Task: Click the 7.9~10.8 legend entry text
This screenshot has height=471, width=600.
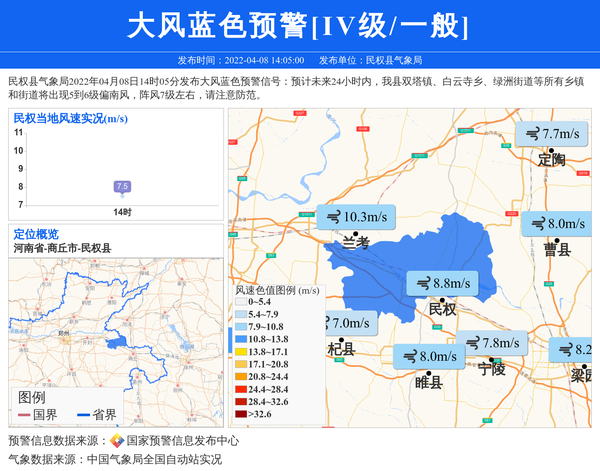Action: tap(266, 327)
